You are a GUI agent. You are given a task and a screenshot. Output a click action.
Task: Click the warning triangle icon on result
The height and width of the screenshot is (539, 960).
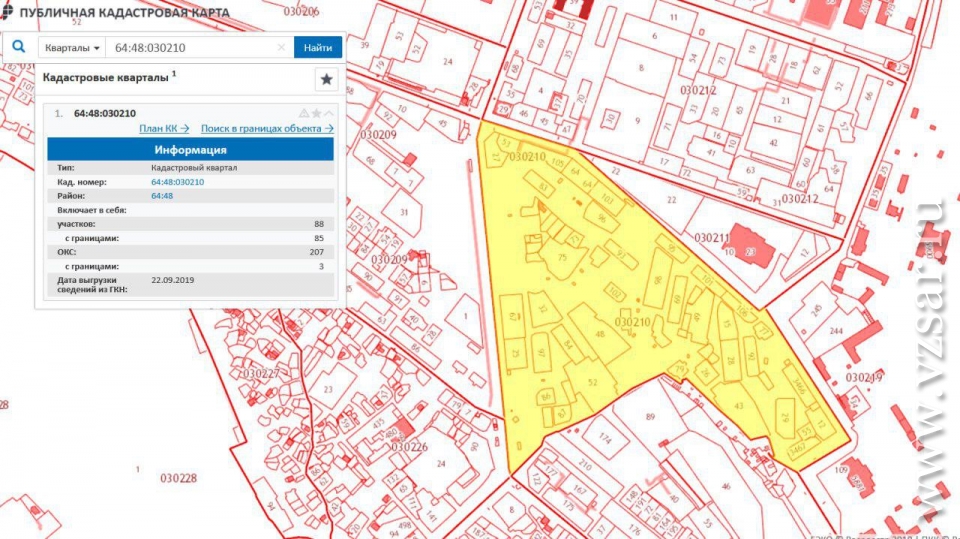pyautogui.click(x=304, y=113)
